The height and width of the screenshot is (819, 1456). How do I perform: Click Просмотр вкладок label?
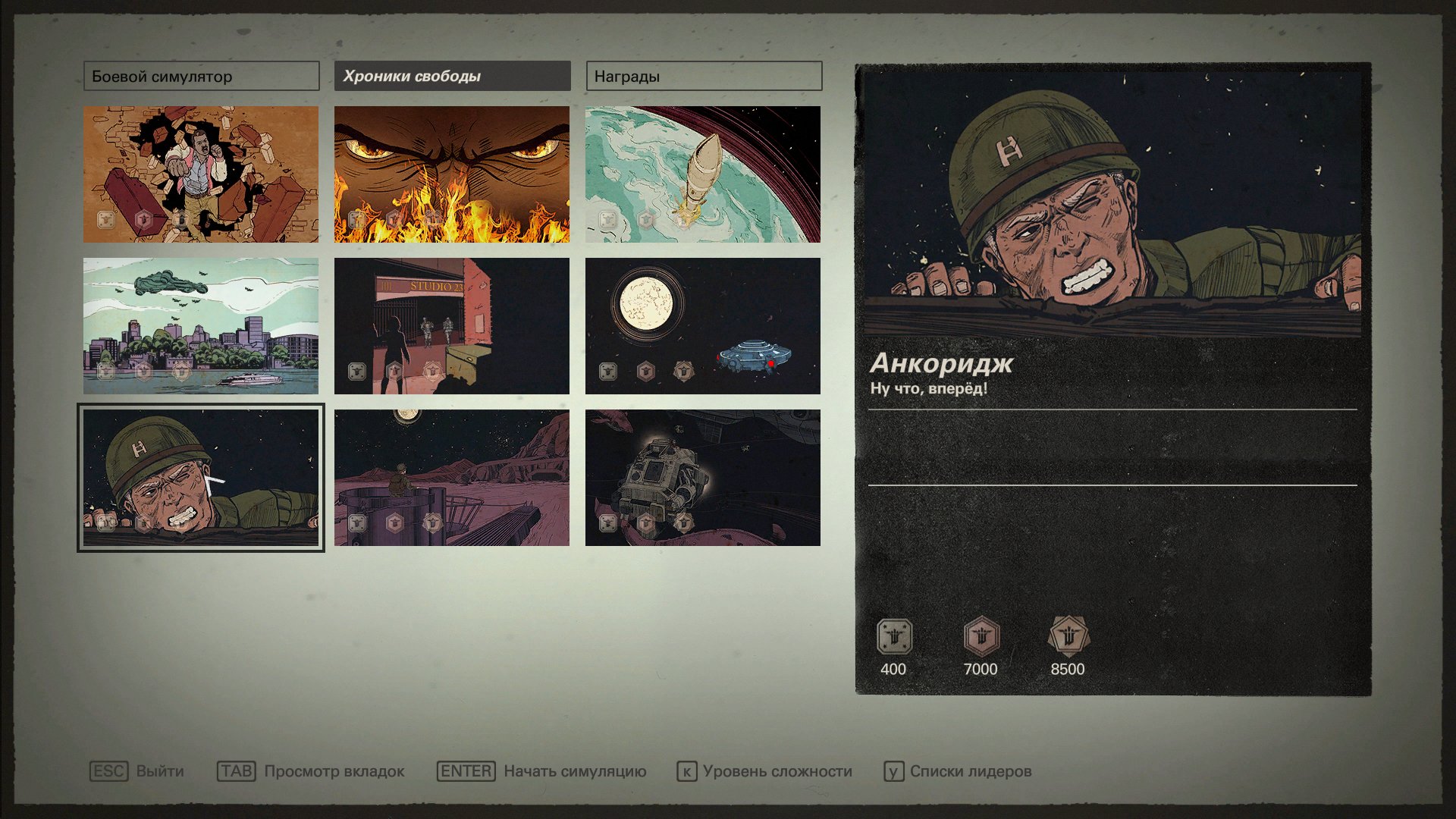point(334,771)
